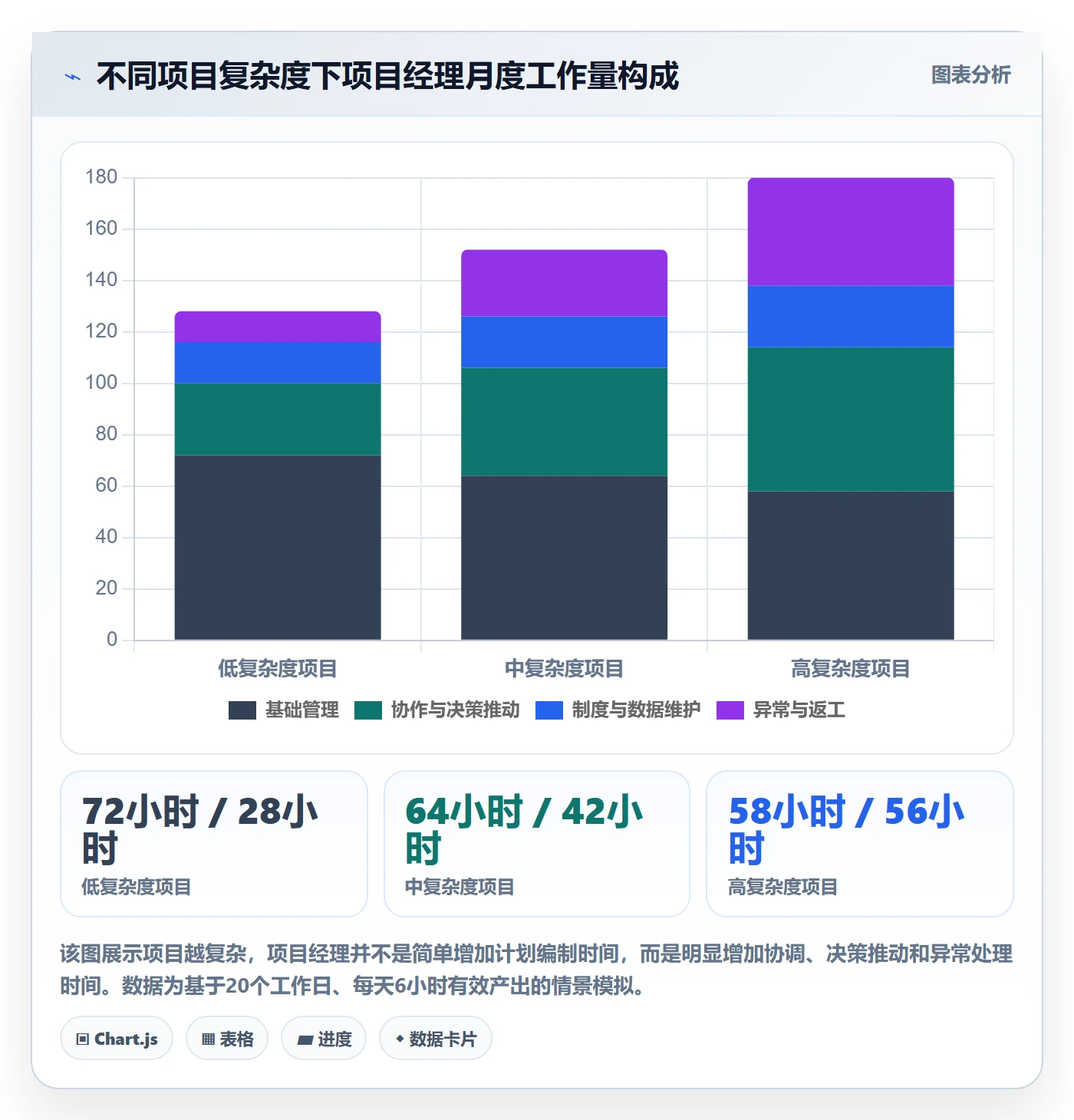Click the 中复杂度项目 x-axis label
Screen dimensions: 1074x1120
click(564, 669)
